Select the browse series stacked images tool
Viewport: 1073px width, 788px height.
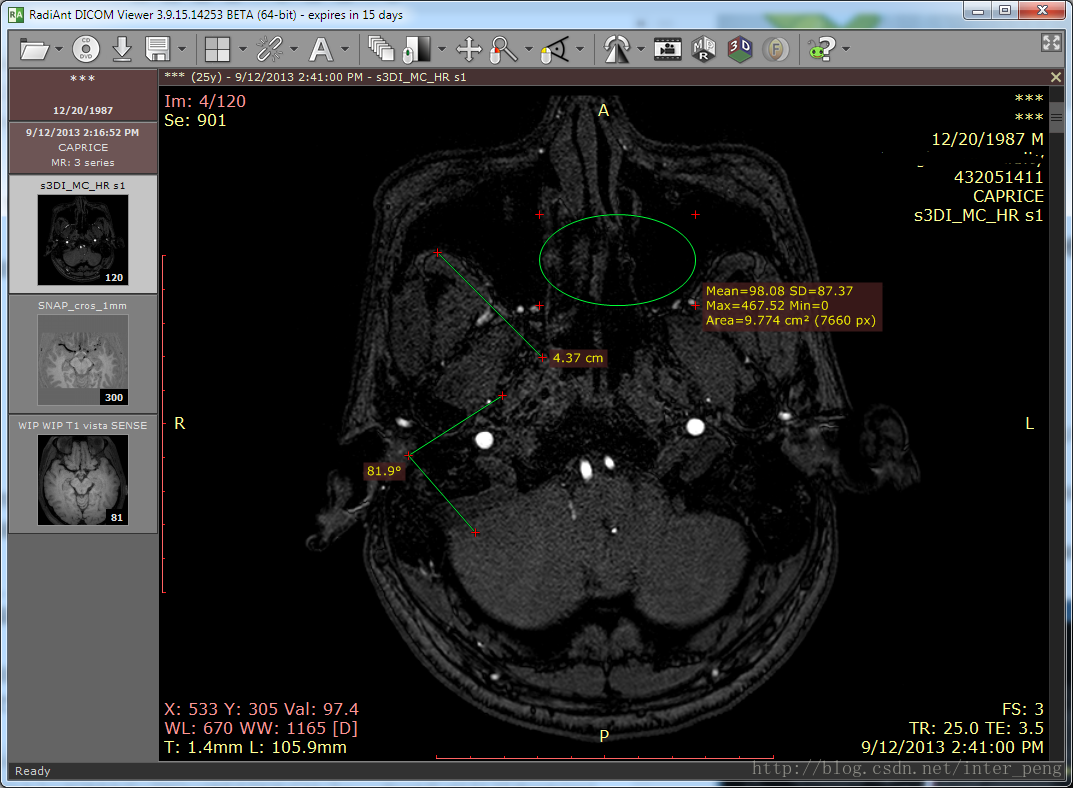click(381, 49)
